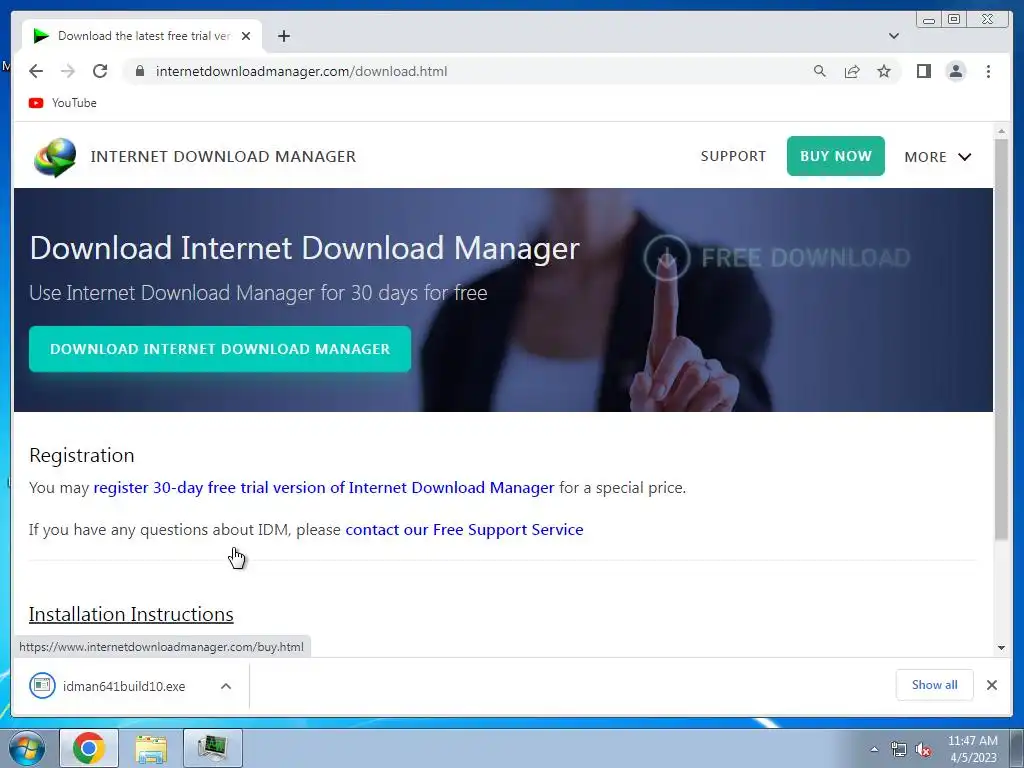Screen dimensions: 1024x768
Task: Click DOWNLOAD INTERNET DOWNLOAD MANAGER button
Action: coord(220,349)
